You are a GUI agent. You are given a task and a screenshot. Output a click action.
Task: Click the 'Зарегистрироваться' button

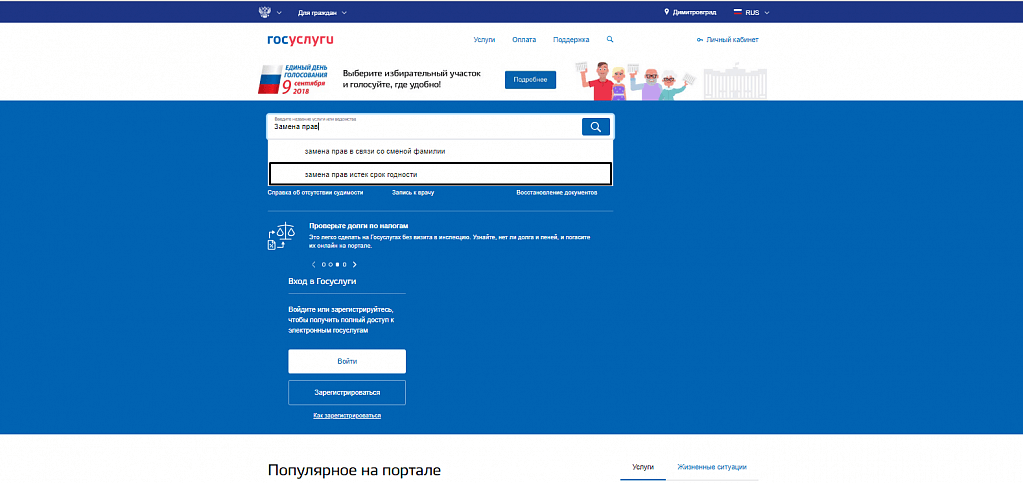[346, 392]
